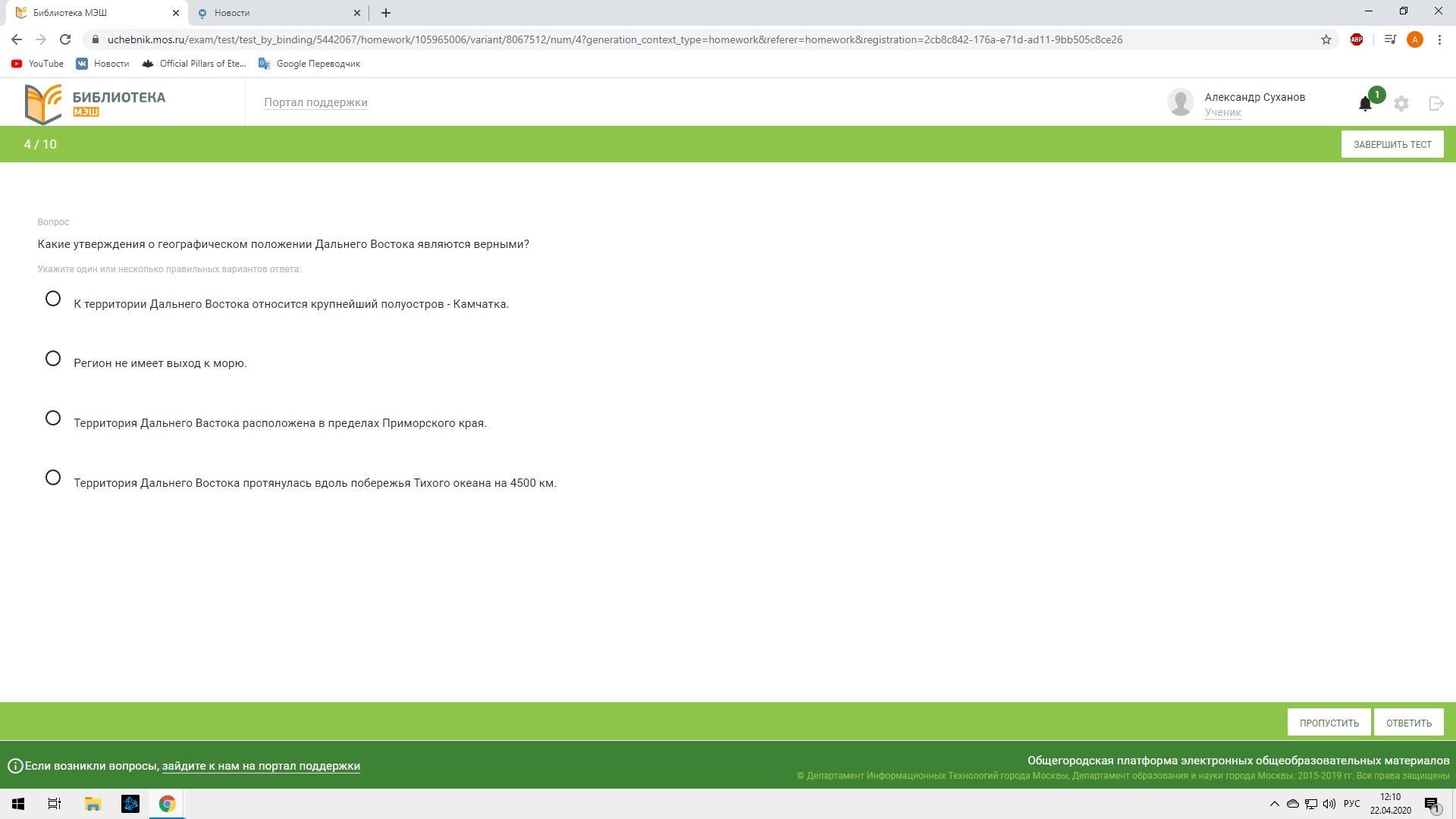
Task: Select the answer about 4500 км coastline
Action: click(53, 478)
